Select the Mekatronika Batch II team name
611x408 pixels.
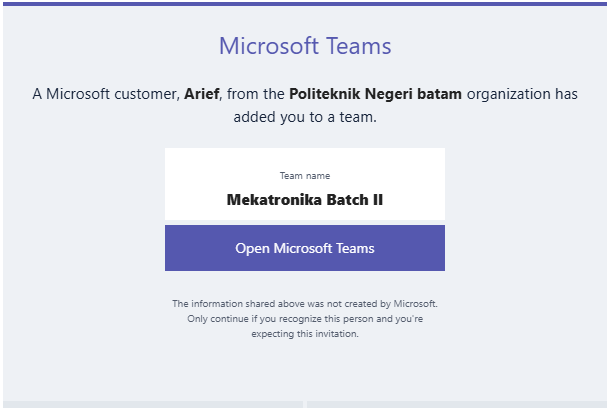click(x=304, y=199)
